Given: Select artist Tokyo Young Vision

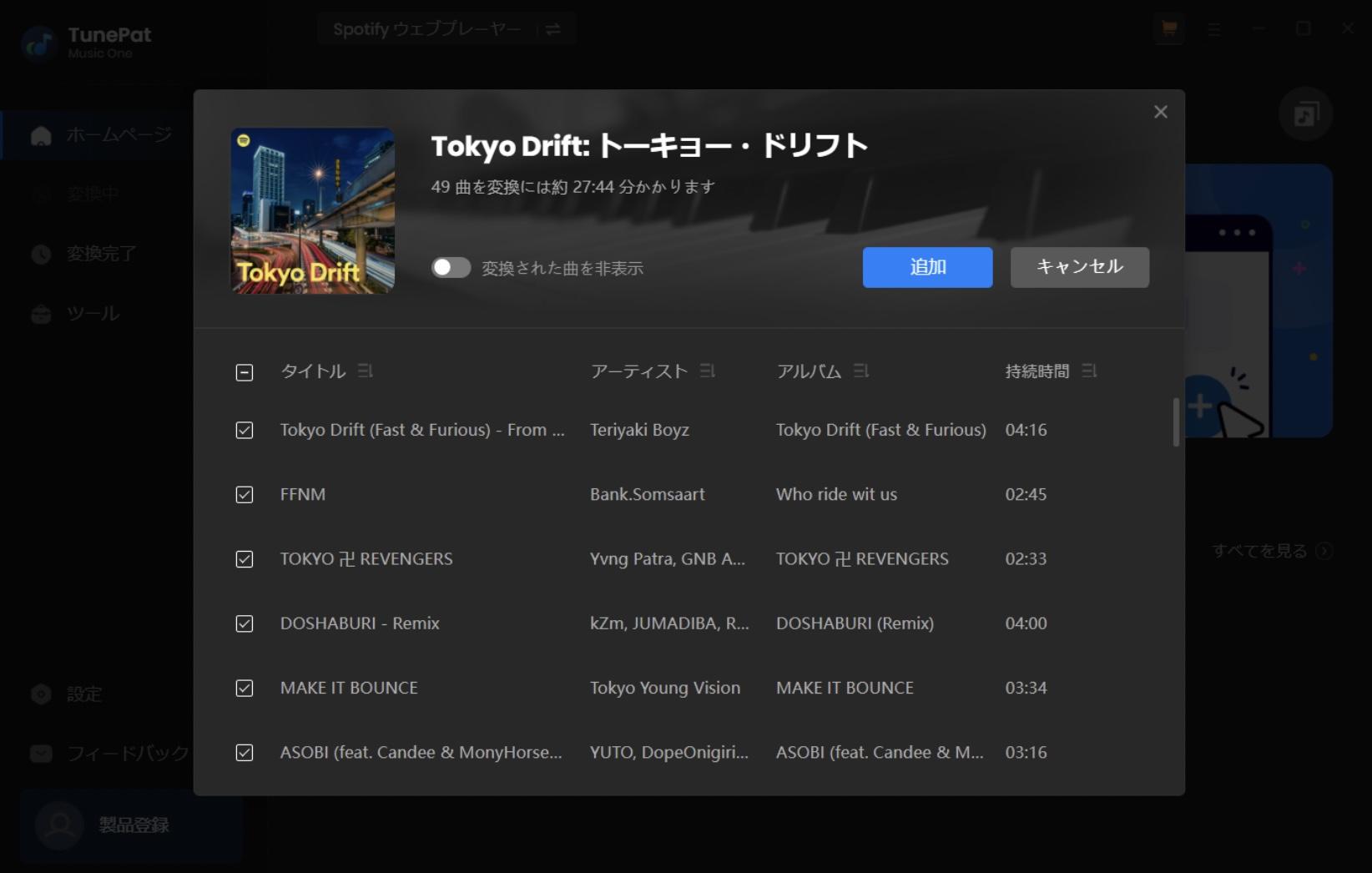Looking at the screenshot, I should (665, 688).
